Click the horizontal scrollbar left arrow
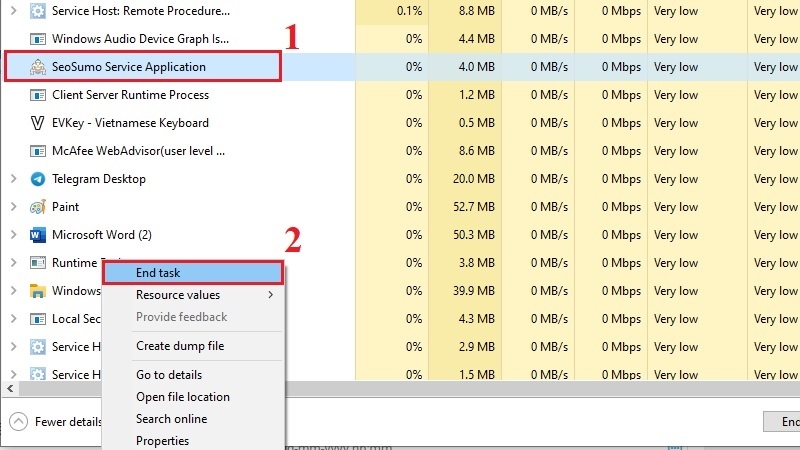Viewport: 800px width, 450px height. [x=10, y=389]
